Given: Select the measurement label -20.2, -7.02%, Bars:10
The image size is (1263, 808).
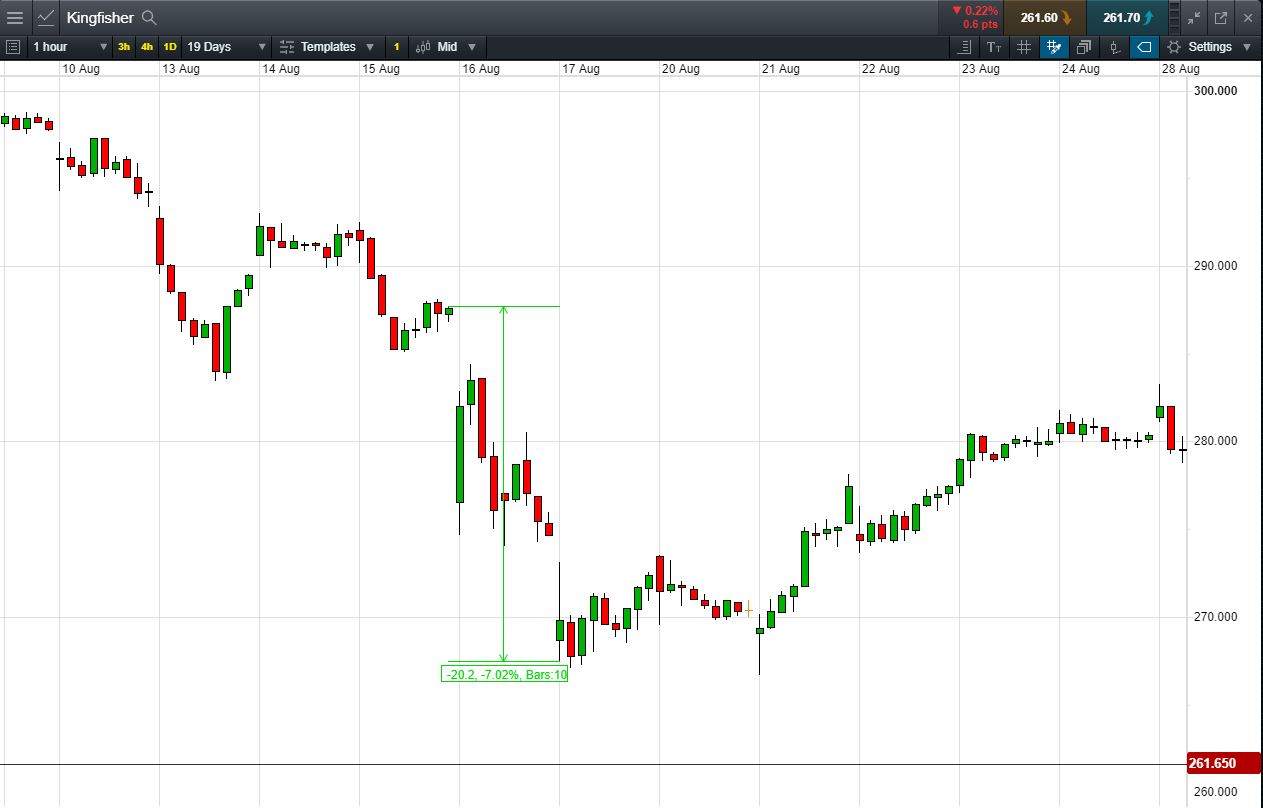Looking at the screenshot, I should [505, 674].
